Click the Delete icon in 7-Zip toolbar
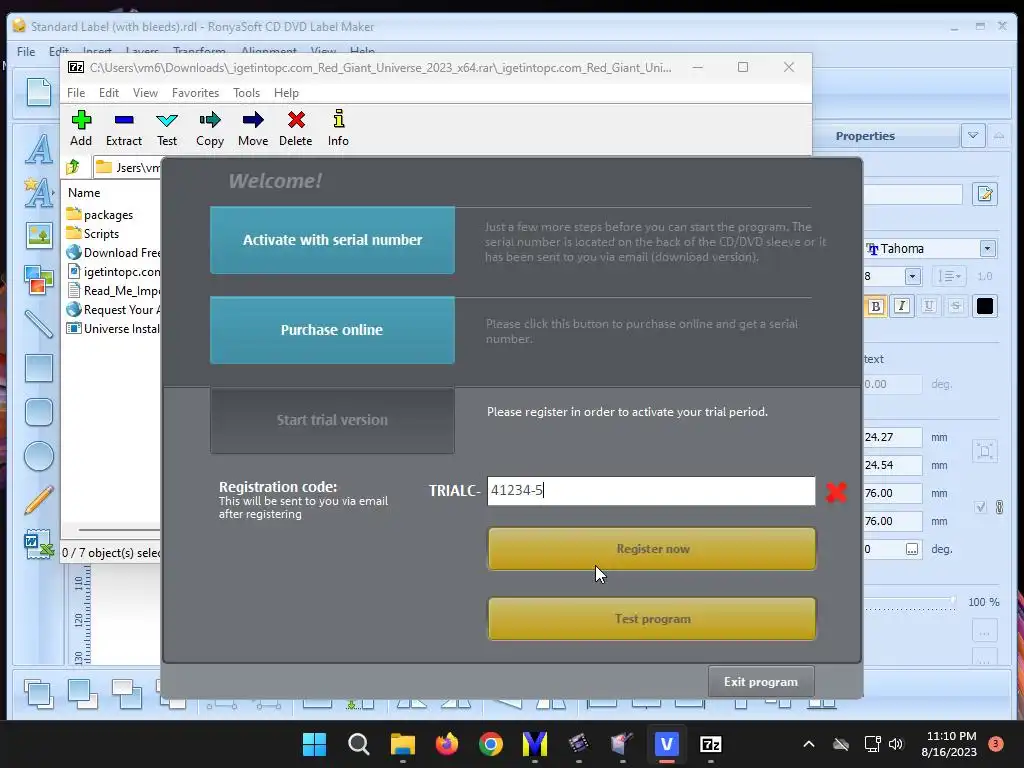1024x768 pixels. pos(296,128)
